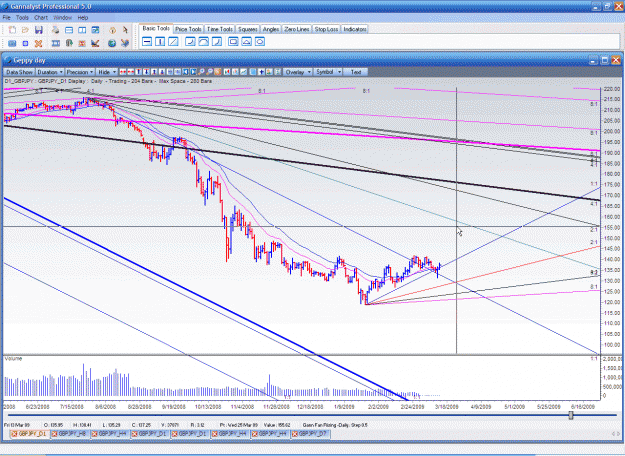Click the skip-to-end blue arrow icon
The width and height of the screenshot is (625, 456).
click(194, 72)
